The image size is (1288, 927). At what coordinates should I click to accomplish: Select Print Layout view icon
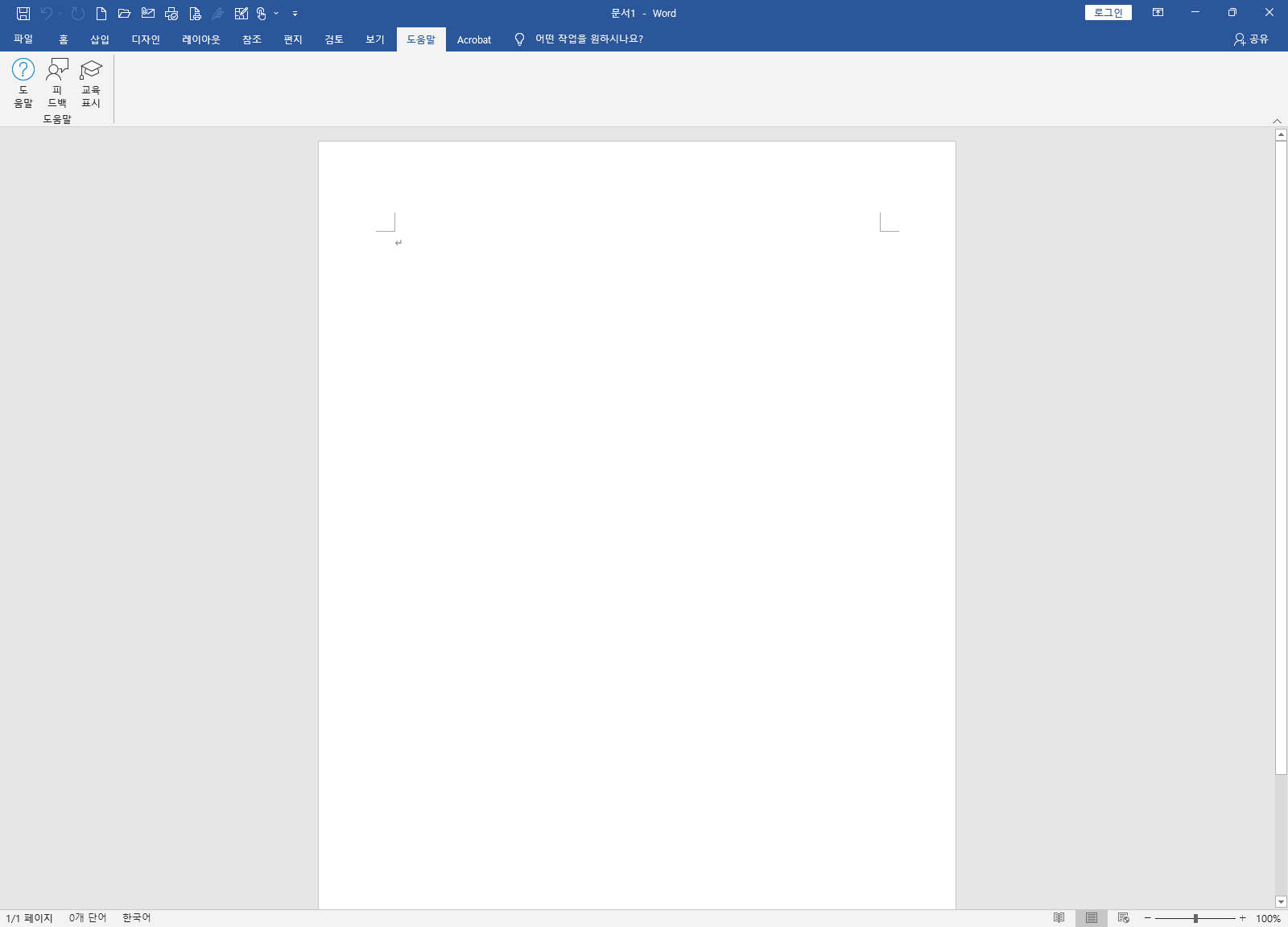click(1092, 918)
